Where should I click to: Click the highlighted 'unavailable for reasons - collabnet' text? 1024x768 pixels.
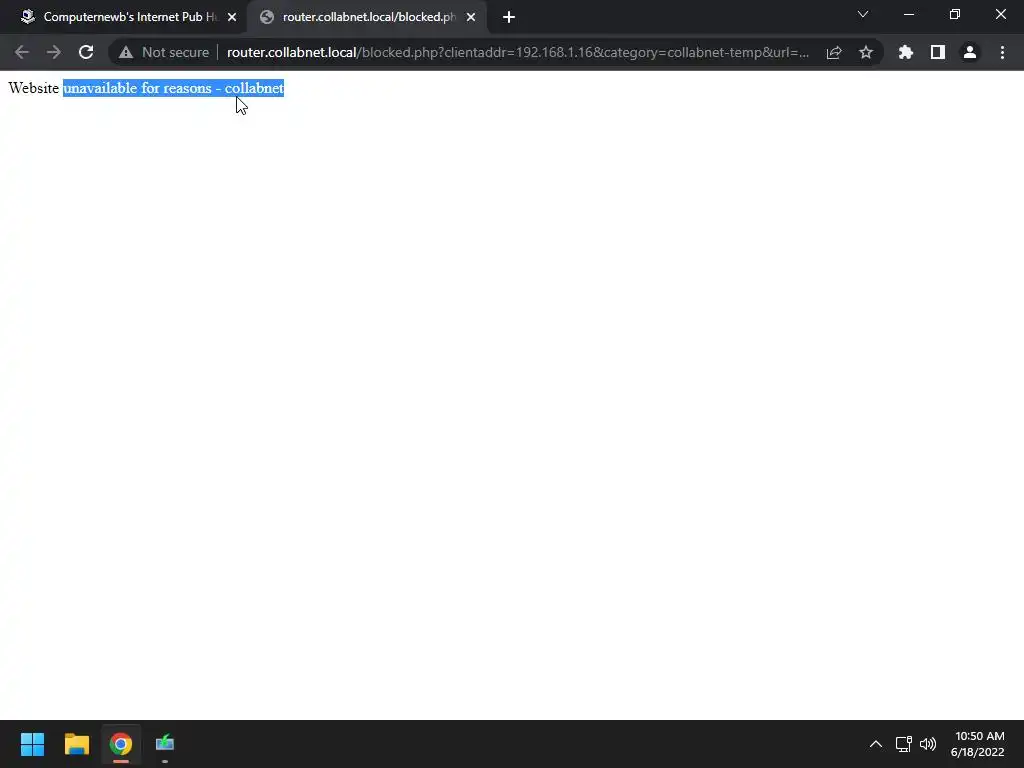coord(173,88)
